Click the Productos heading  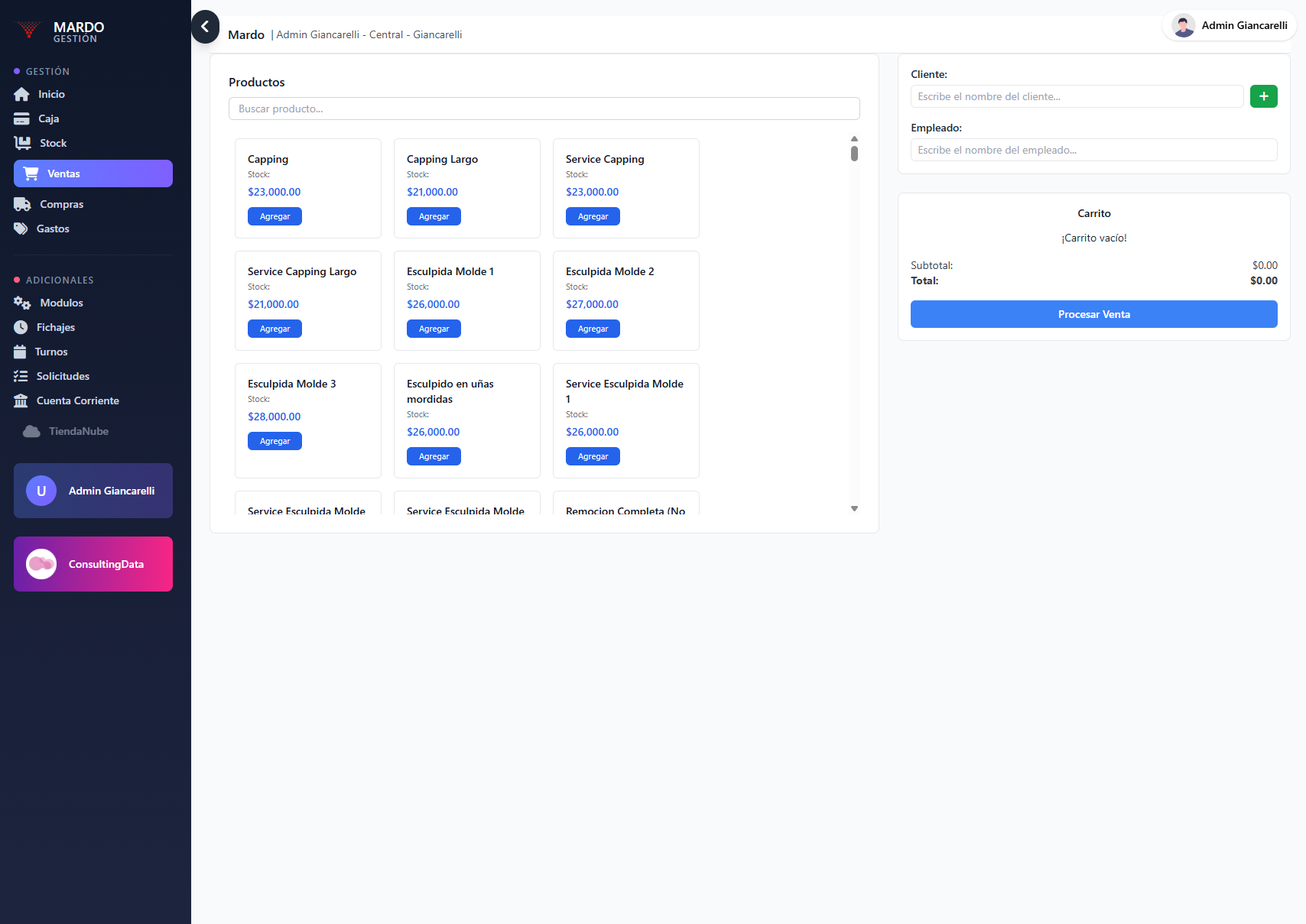(x=257, y=82)
